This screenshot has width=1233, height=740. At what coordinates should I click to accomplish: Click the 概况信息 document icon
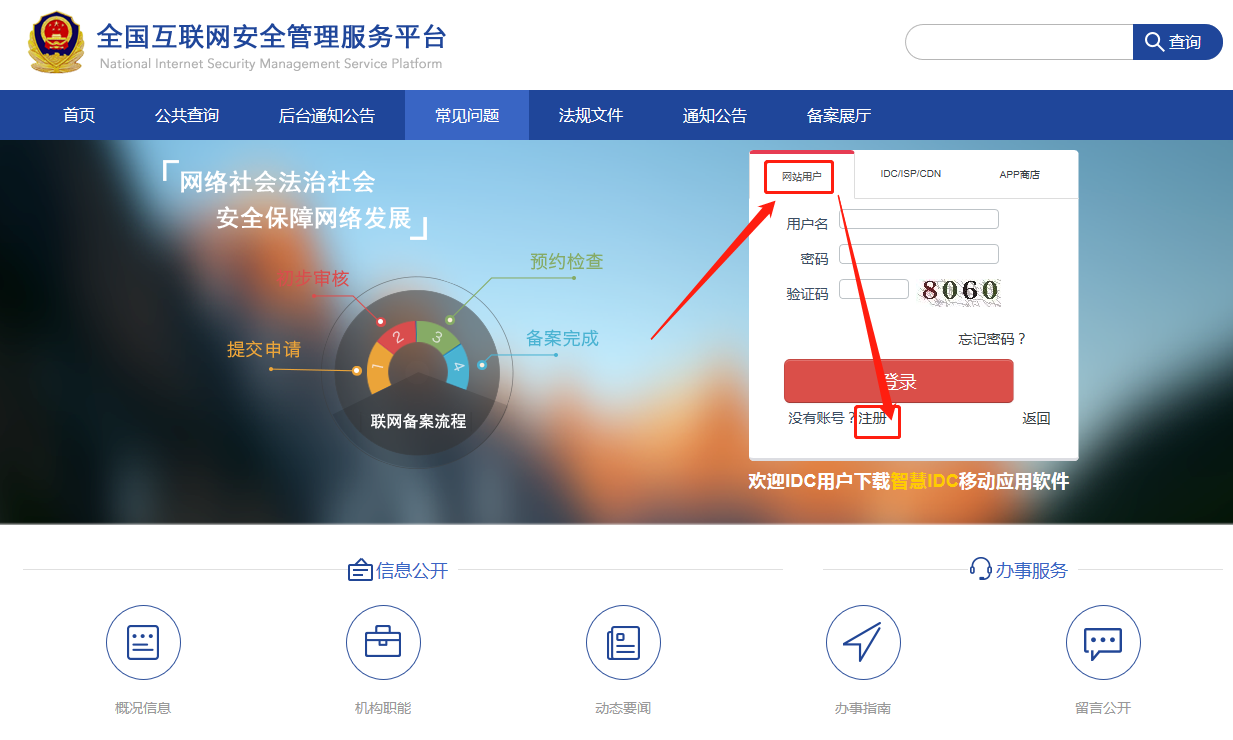click(143, 642)
